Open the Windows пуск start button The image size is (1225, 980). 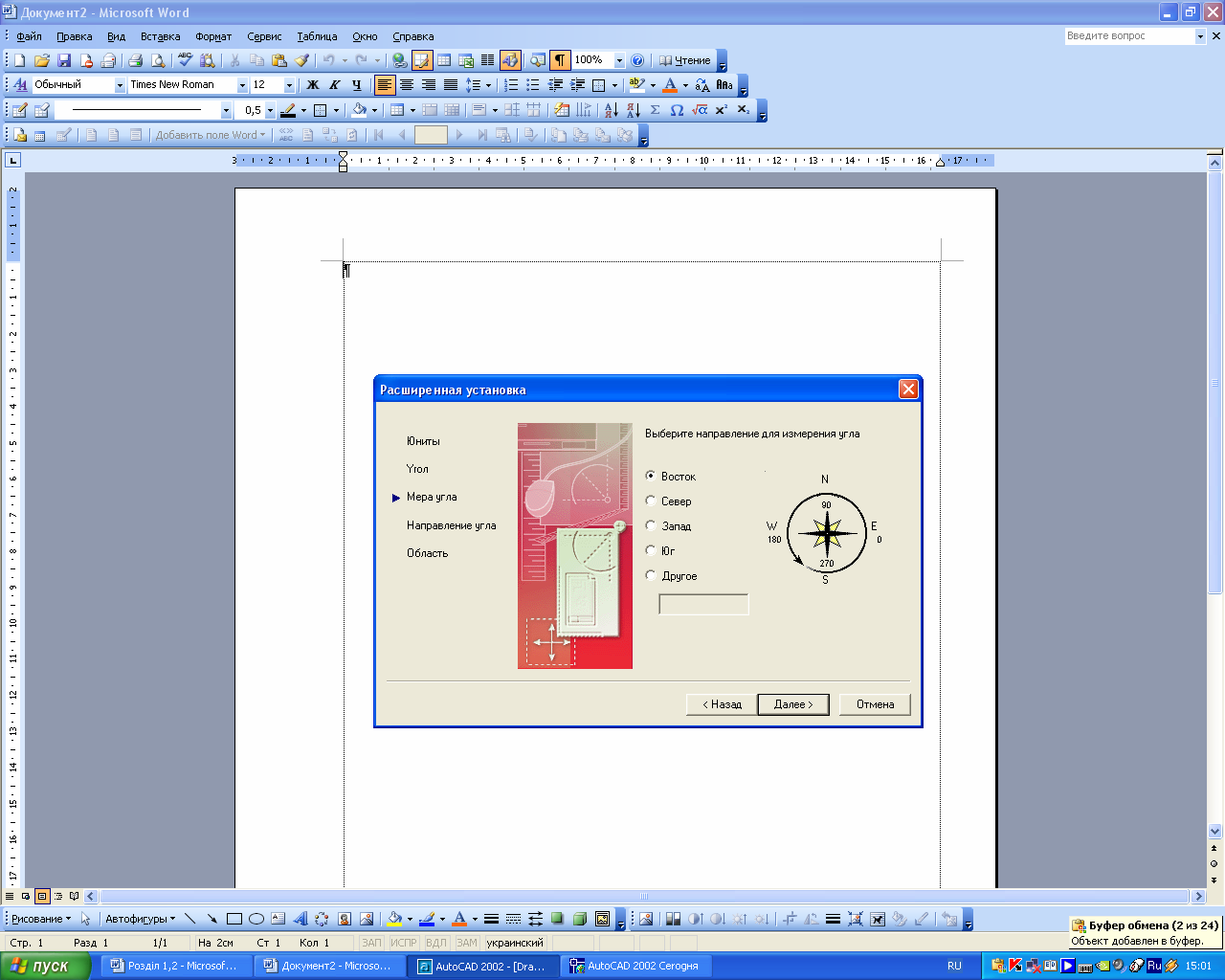point(45,966)
